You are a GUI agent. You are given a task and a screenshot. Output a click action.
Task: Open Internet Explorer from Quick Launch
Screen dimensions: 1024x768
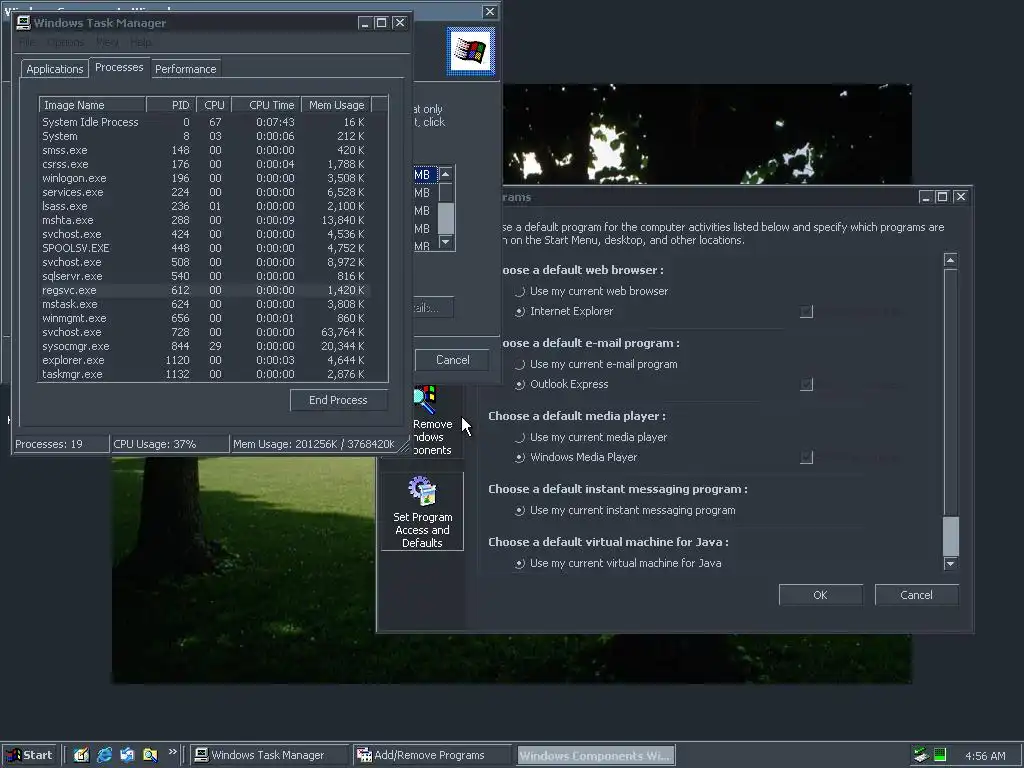(104, 754)
